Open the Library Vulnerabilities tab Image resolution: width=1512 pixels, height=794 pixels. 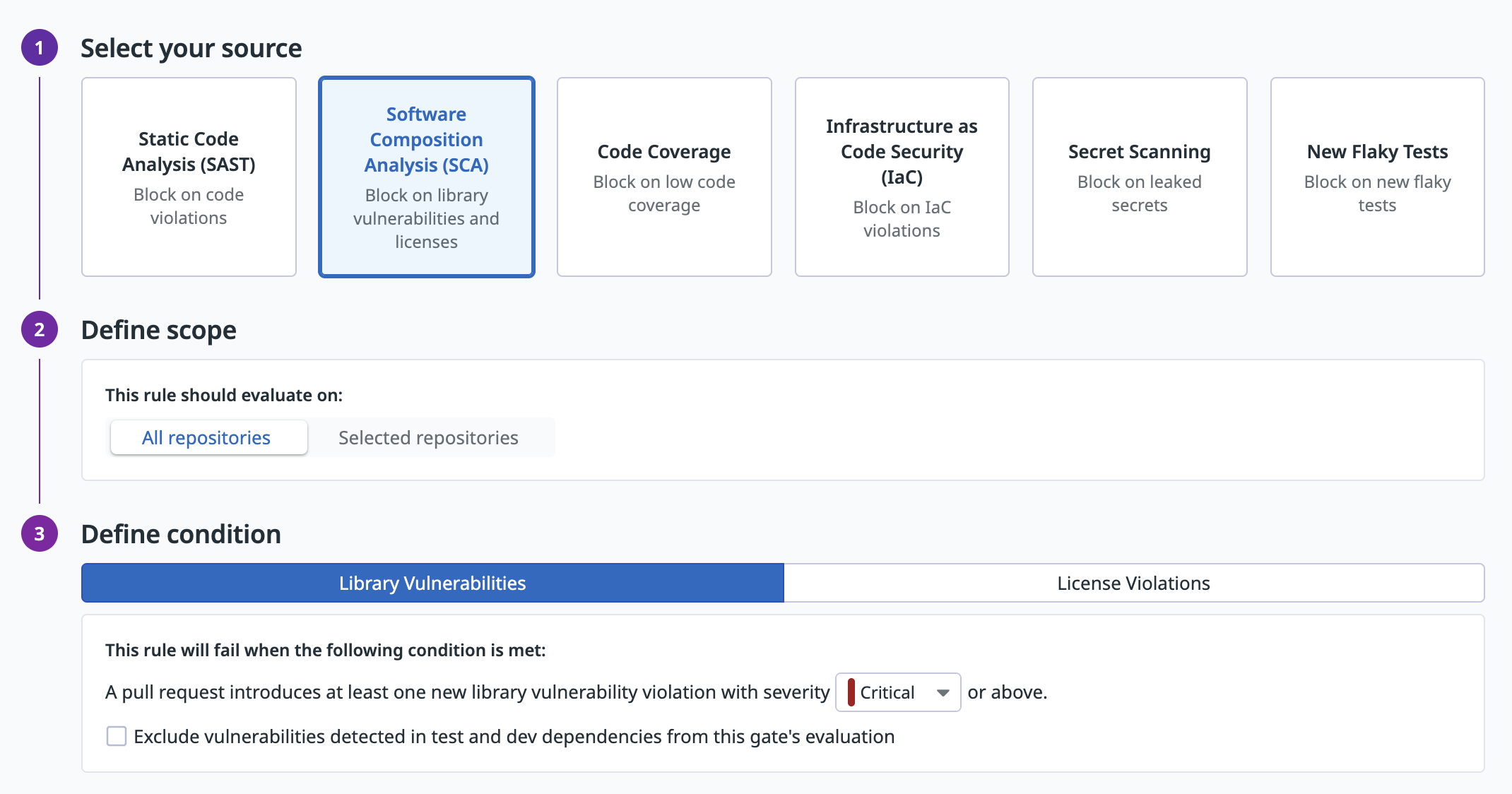(x=432, y=583)
